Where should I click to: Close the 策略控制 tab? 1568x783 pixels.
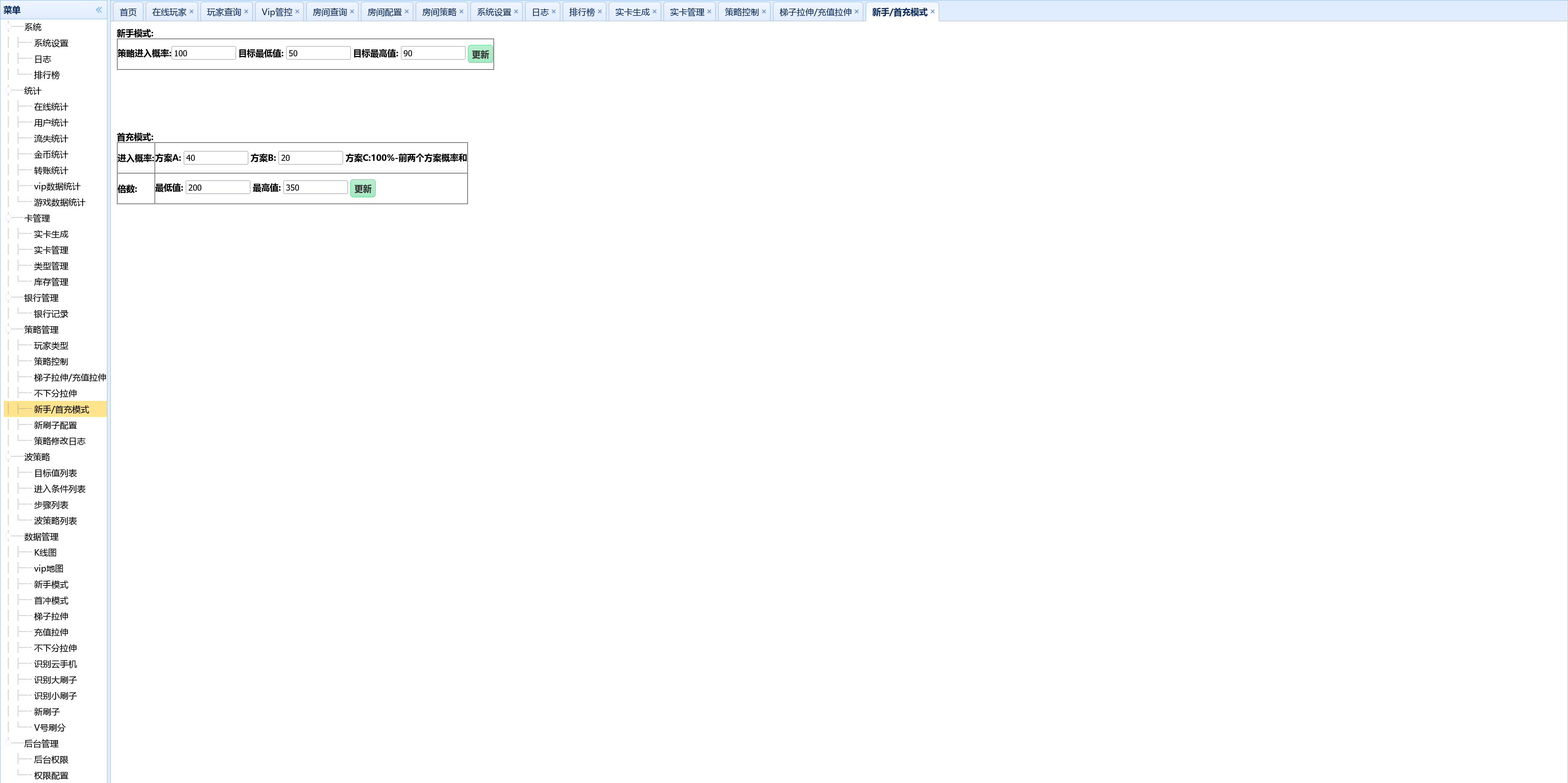[764, 11]
